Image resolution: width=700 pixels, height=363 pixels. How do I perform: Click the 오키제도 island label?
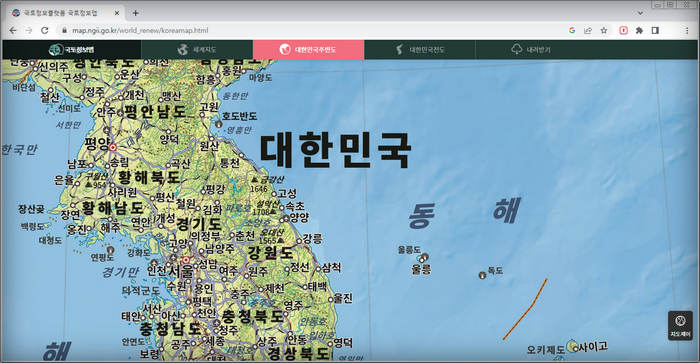click(x=546, y=350)
